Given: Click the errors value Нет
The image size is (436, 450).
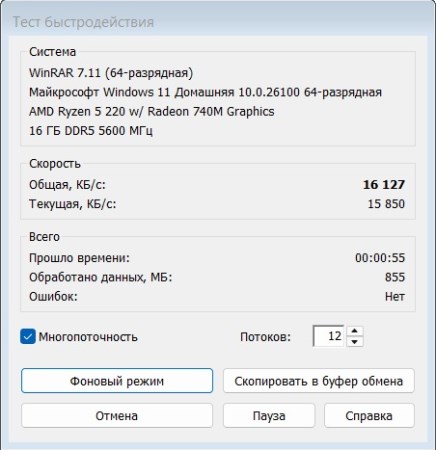Looking at the screenshot, I should (395, 296).
